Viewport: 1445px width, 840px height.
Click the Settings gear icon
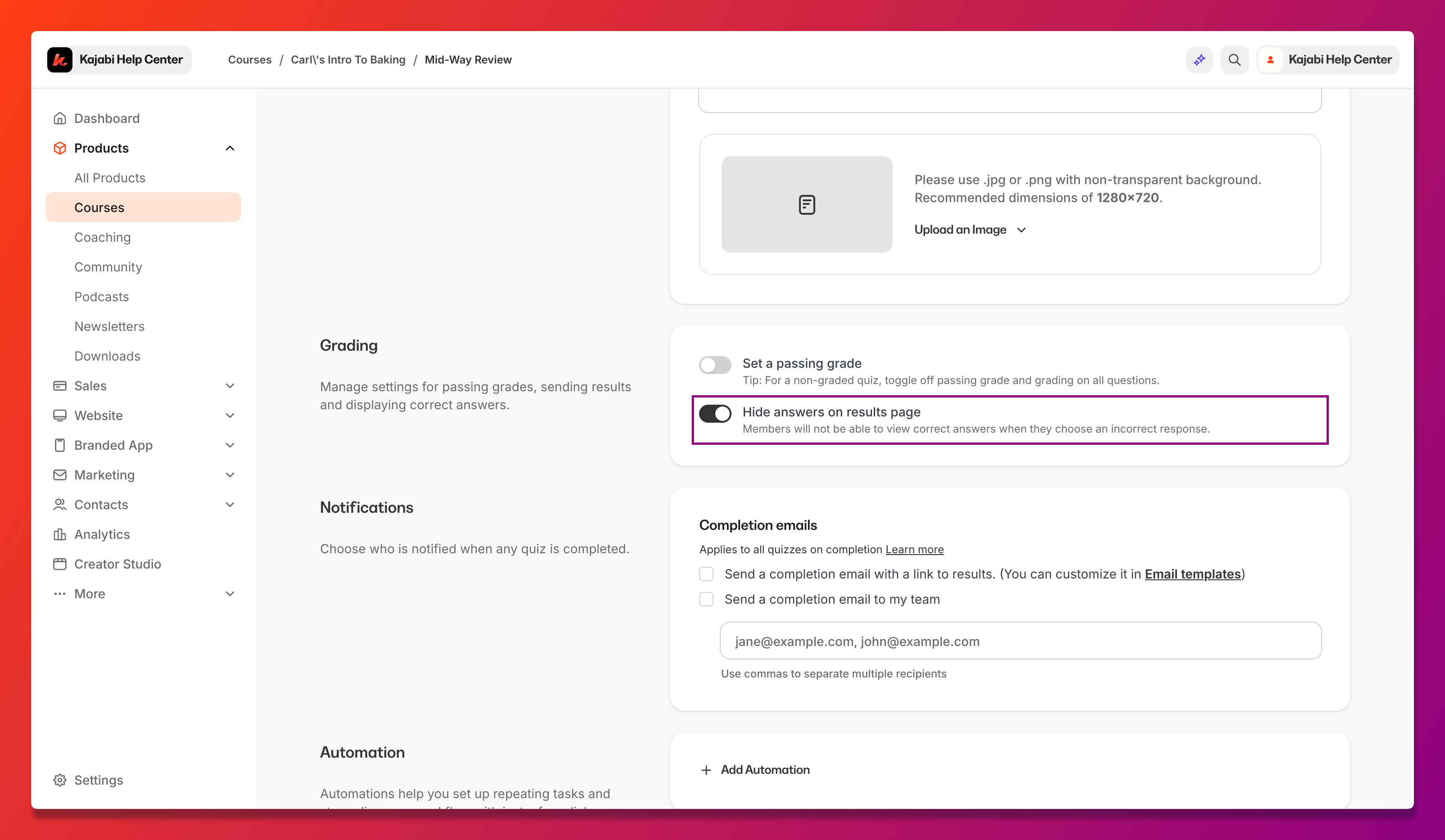coord(59,780)
